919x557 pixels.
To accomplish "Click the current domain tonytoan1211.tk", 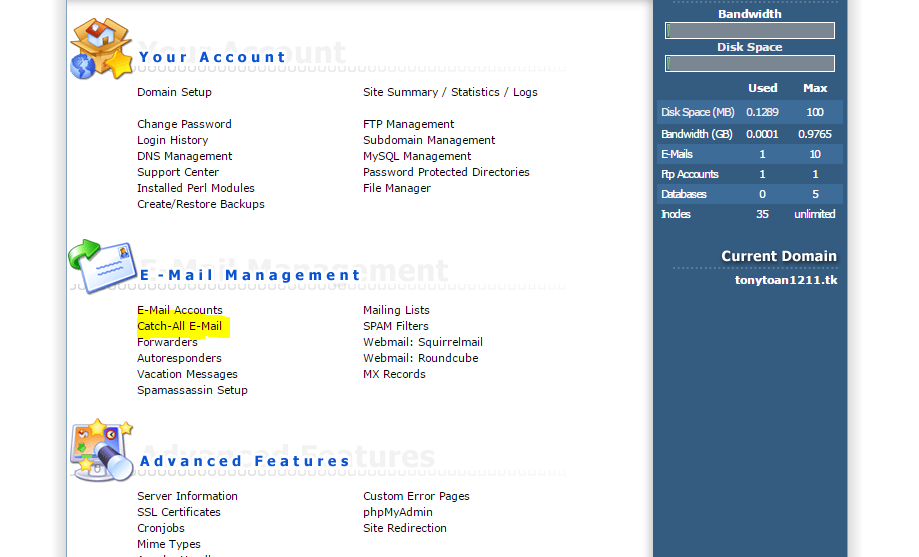I will click(x=786, y=280).
